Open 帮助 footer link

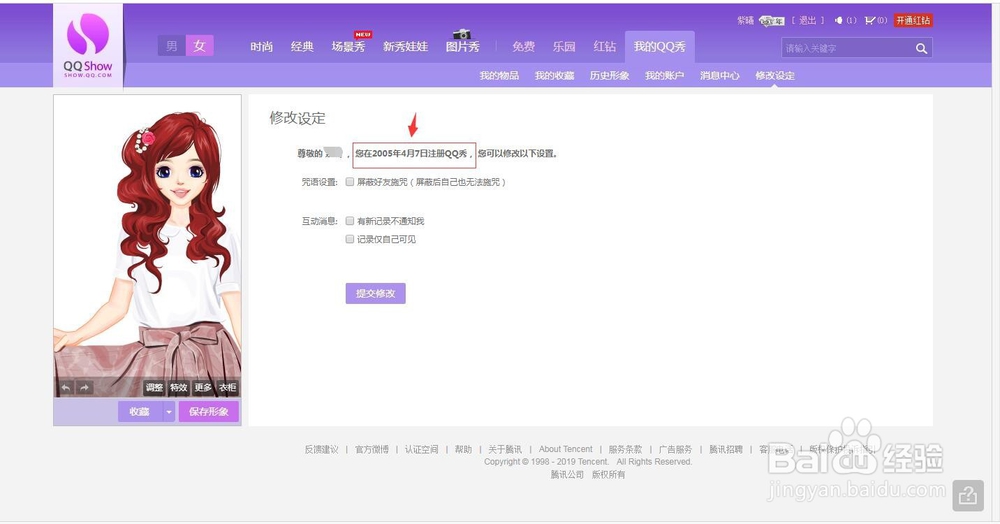[464, 449]
